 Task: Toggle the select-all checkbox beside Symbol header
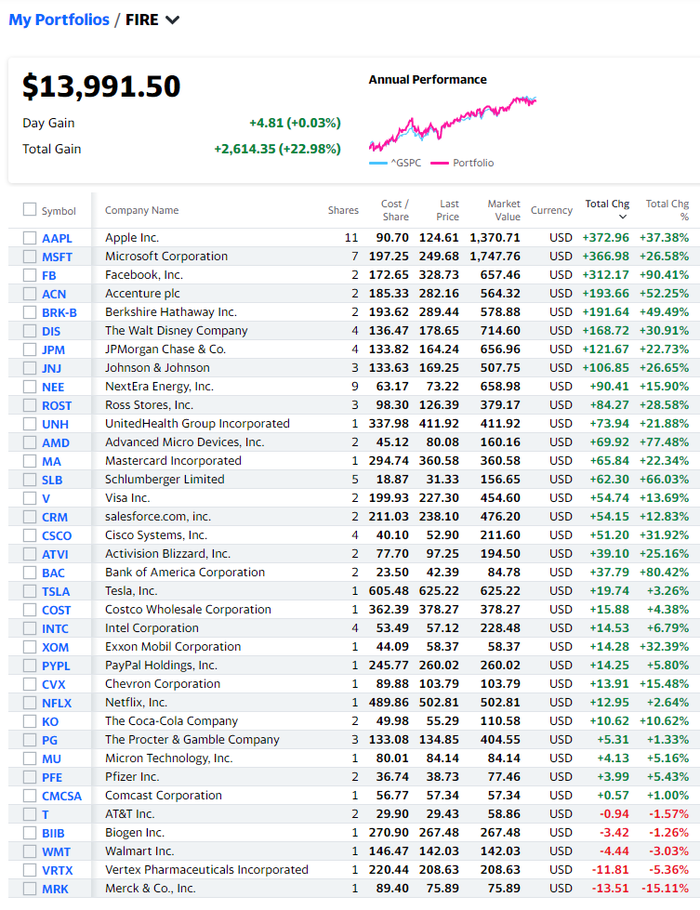pyautogui.click(x=29, y=210)
